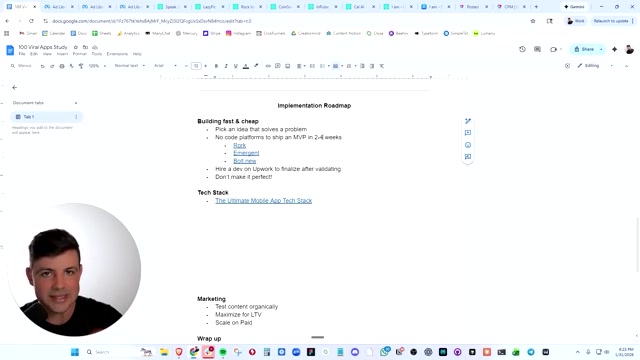Click the print icon in toolbar
The image size is (640, 360).
[x=62, y=66]
